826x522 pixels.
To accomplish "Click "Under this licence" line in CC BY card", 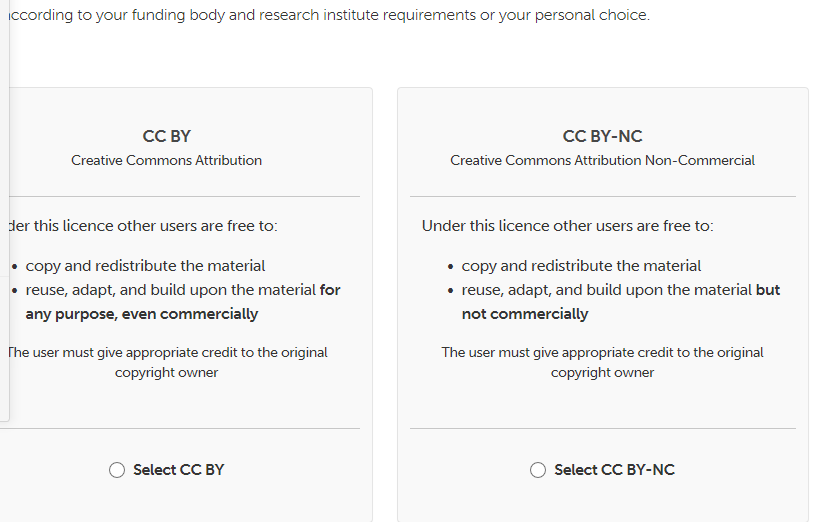I will tap(140, 226).
